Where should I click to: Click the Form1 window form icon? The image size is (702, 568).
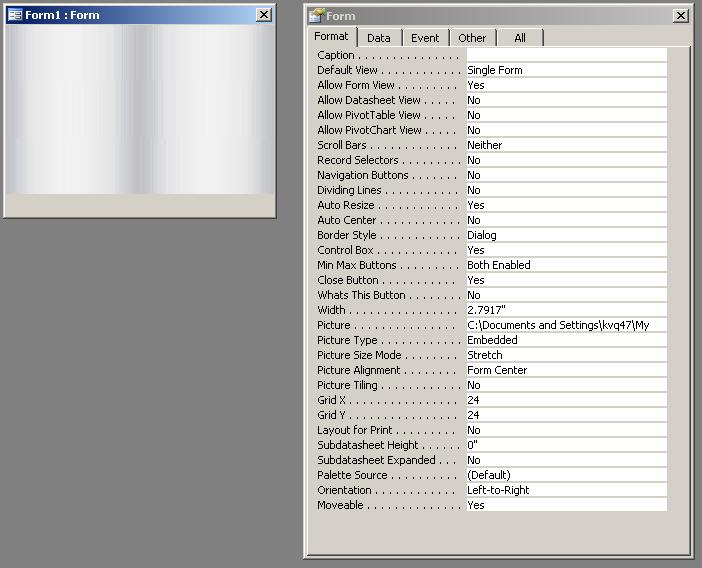15,15
